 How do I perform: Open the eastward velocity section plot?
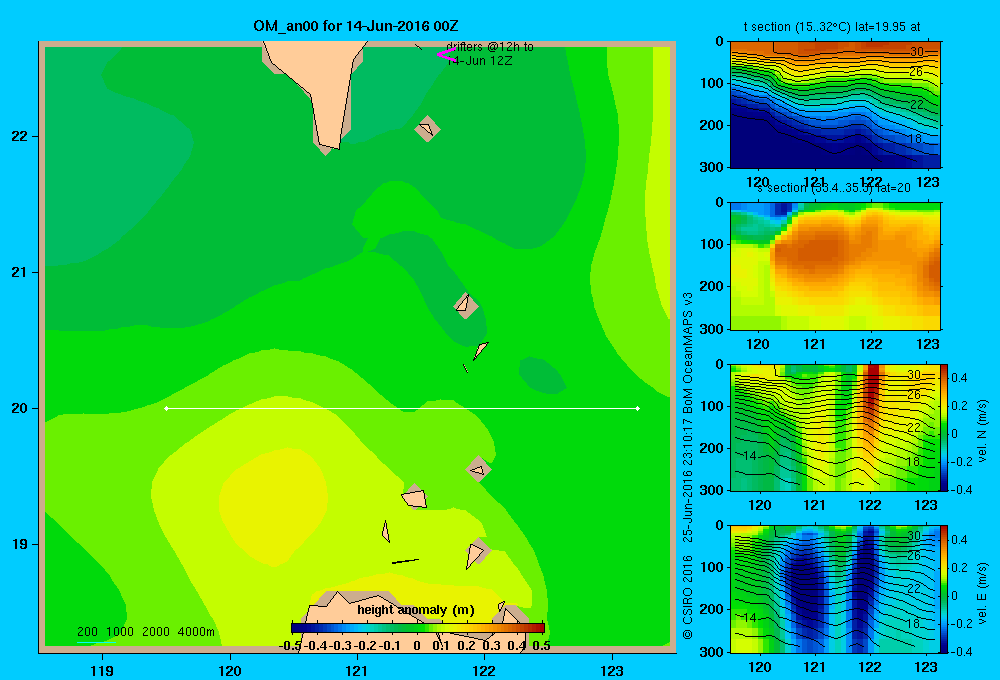pyautogui.click(x=835, y=589)
